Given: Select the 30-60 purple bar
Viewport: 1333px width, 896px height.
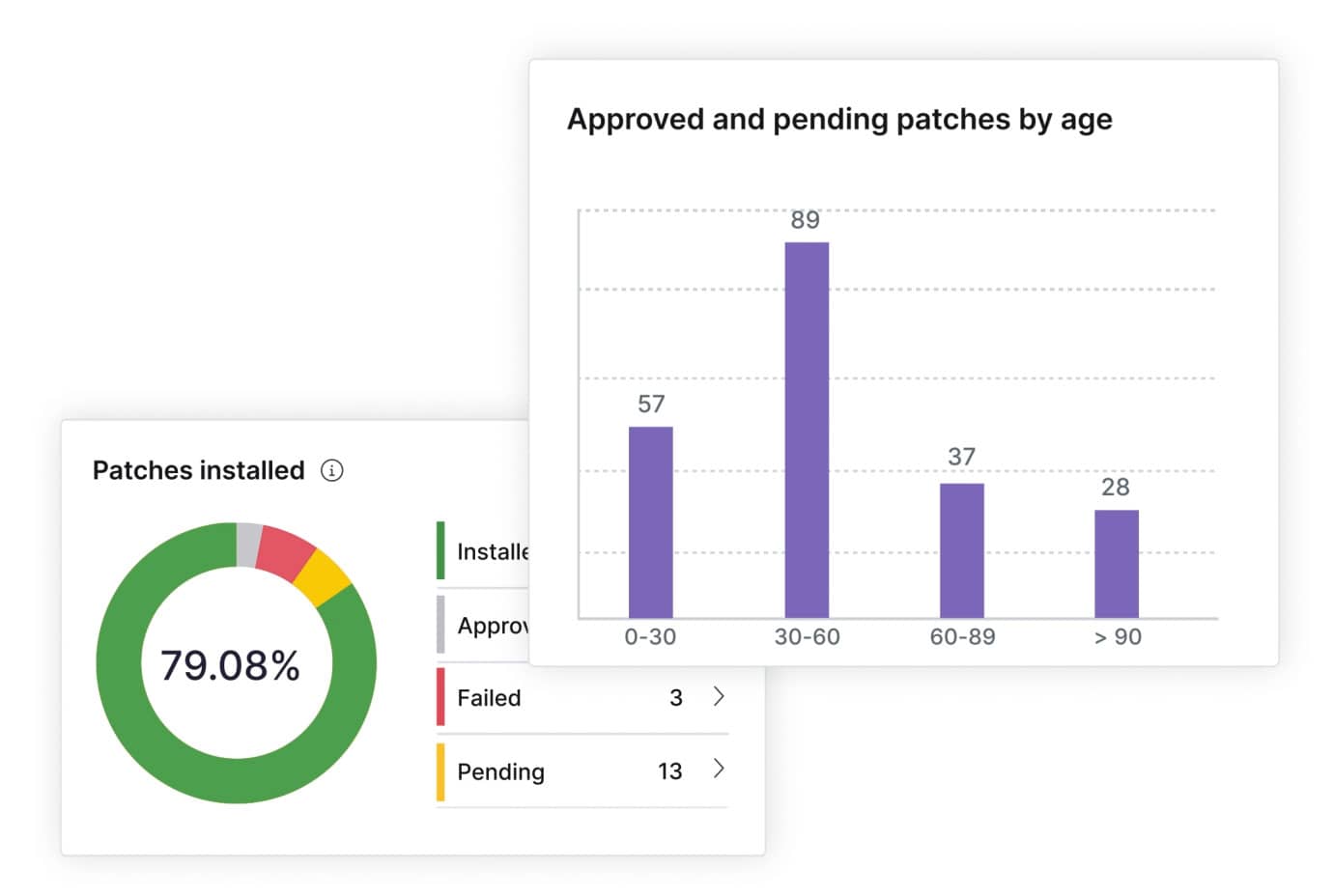Looking at the screenshot, I should 807,430.
